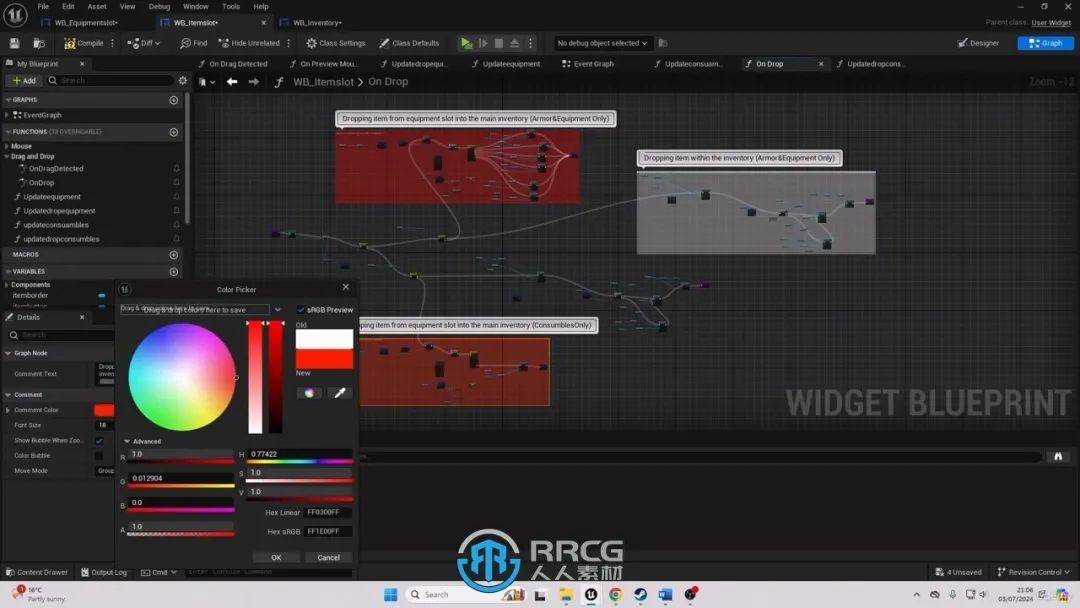1080x608 pixels.
Task: Open the debug object selection dropdown
Action: point(603,43)
